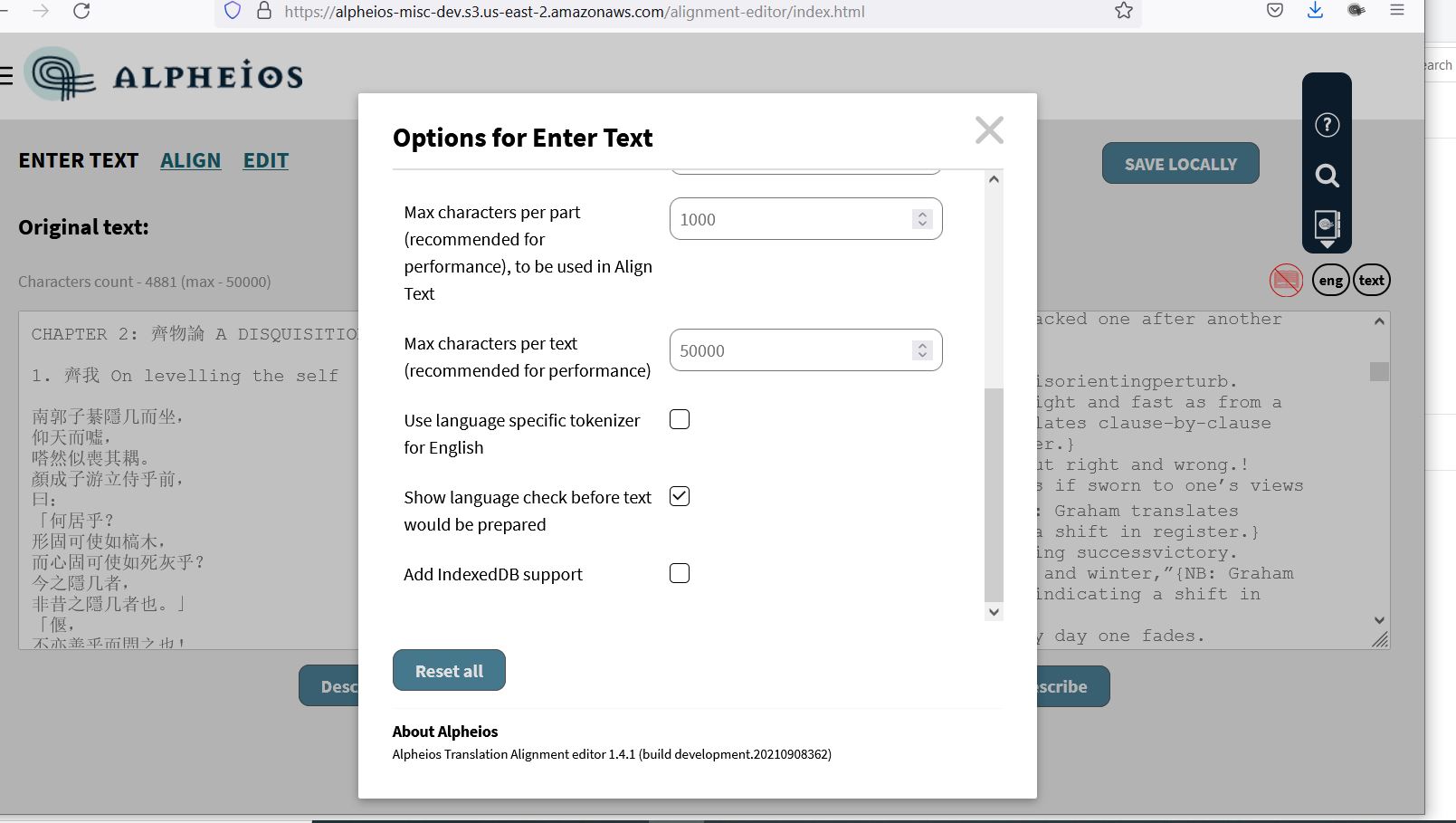Open the help icon in the sidebar
The height and width of the screenshot is (823, 1456).
(x=1327, y=125)
